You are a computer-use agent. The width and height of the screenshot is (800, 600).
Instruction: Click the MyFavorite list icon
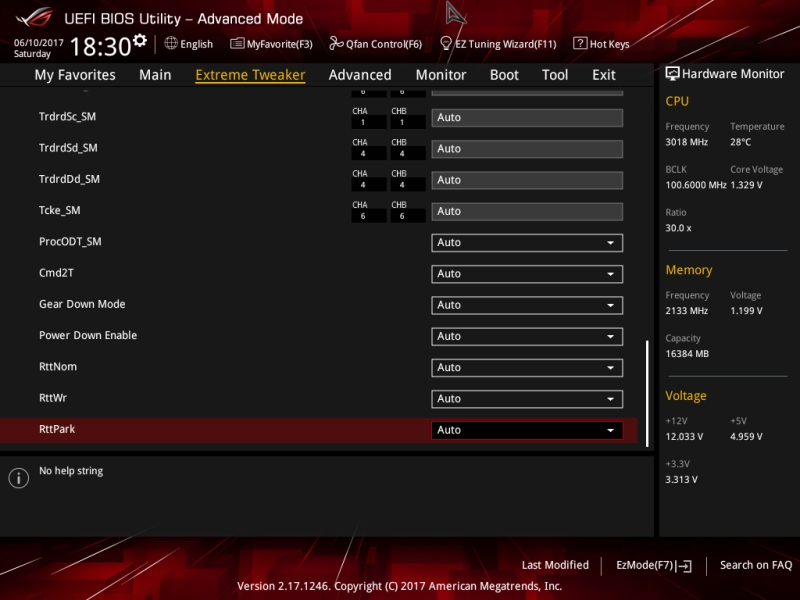click(x=237, y=43)
